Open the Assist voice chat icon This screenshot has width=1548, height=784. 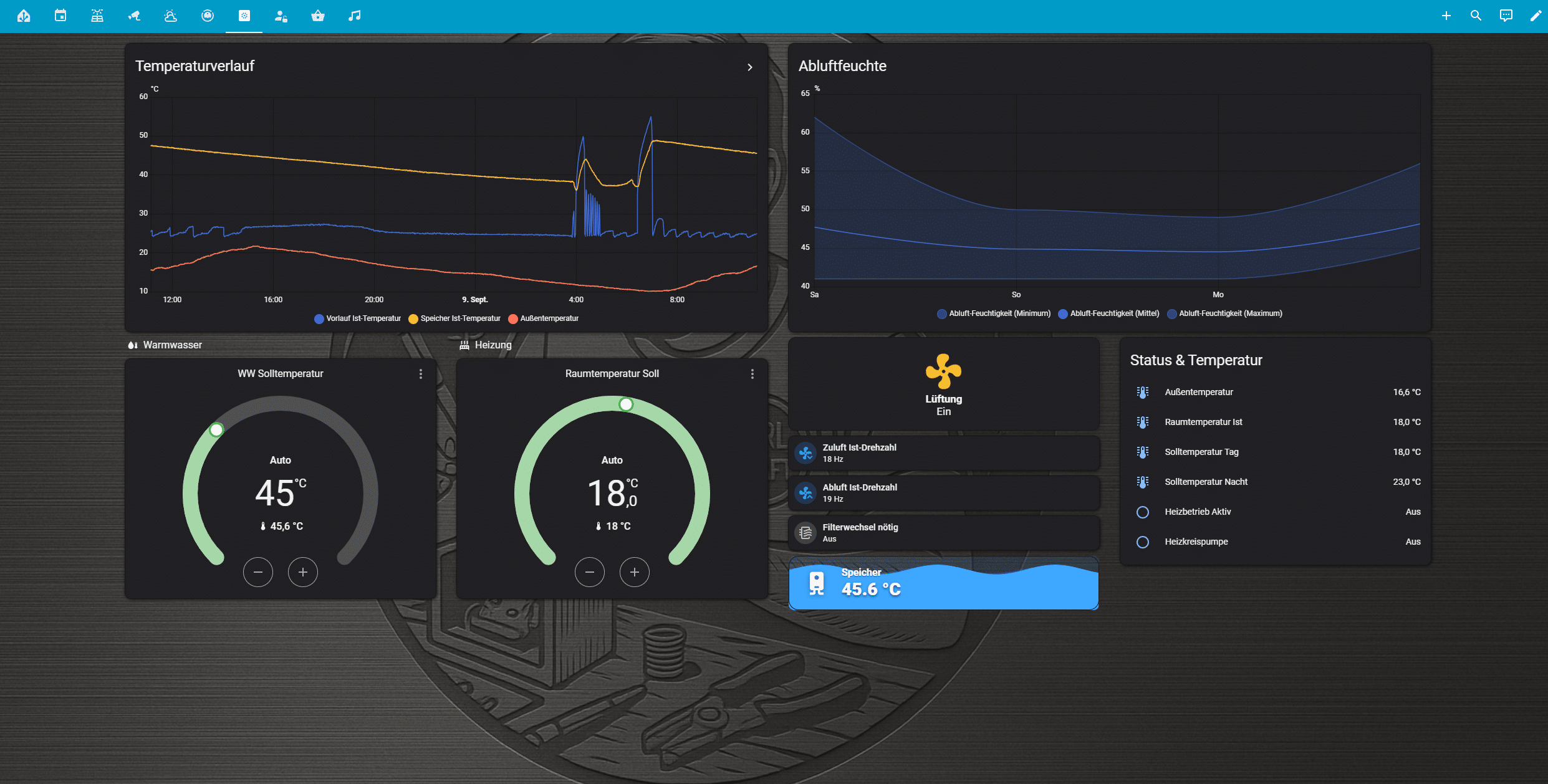tap(1506, 16)
